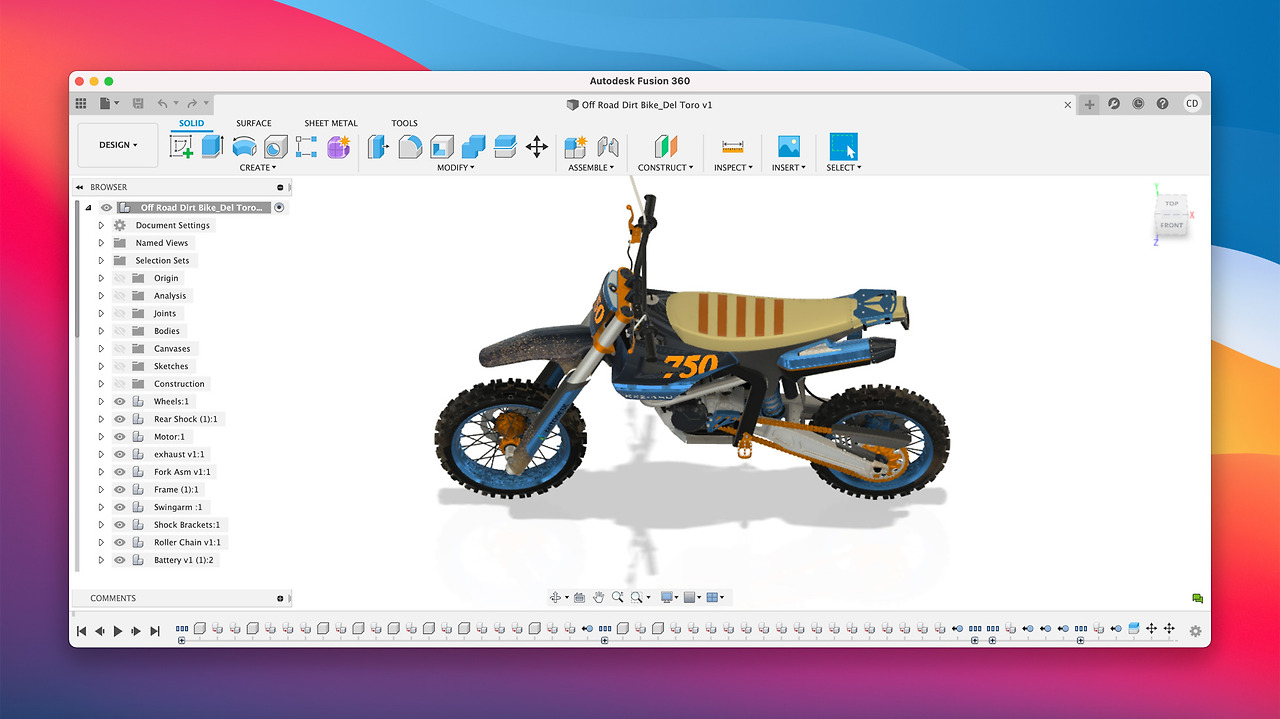Screen dimensions: 1280x719
Task: Jump to timeline beginning
Action: 82,631
